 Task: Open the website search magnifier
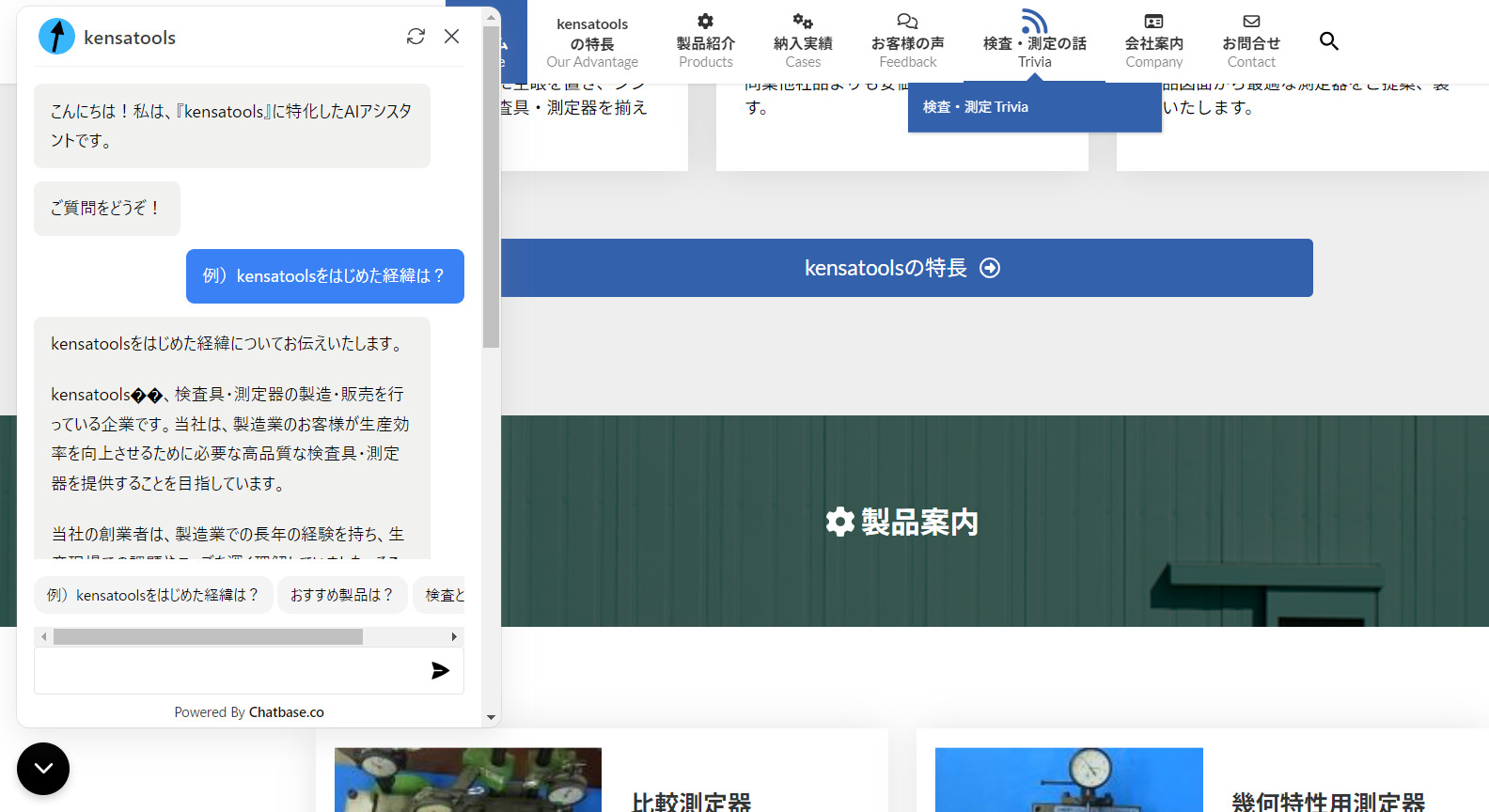[x=1328, y=40]
